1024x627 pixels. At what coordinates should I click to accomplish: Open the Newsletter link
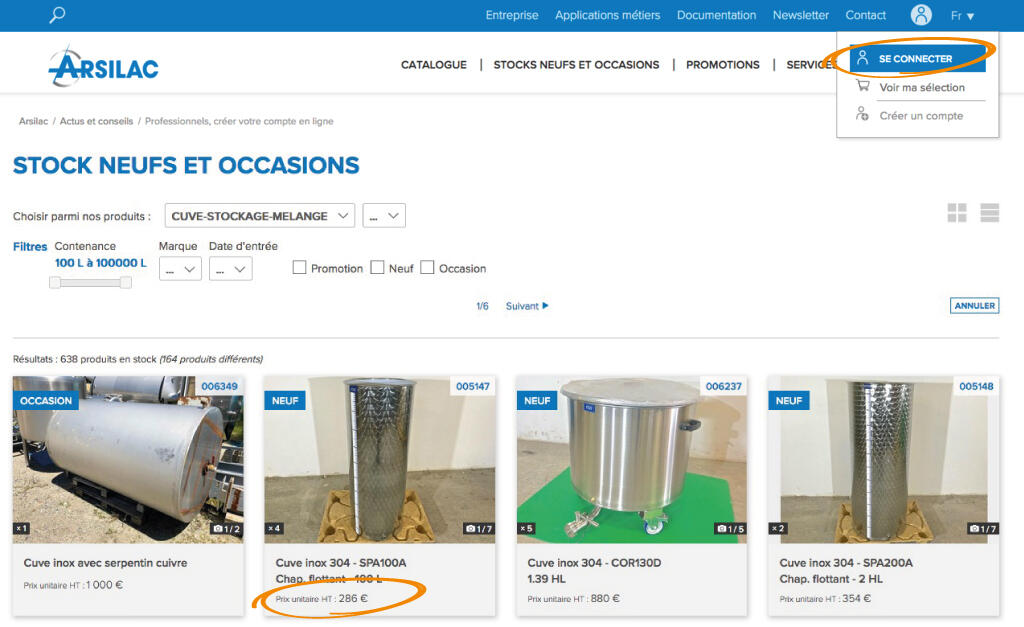(x=801, y=15)
